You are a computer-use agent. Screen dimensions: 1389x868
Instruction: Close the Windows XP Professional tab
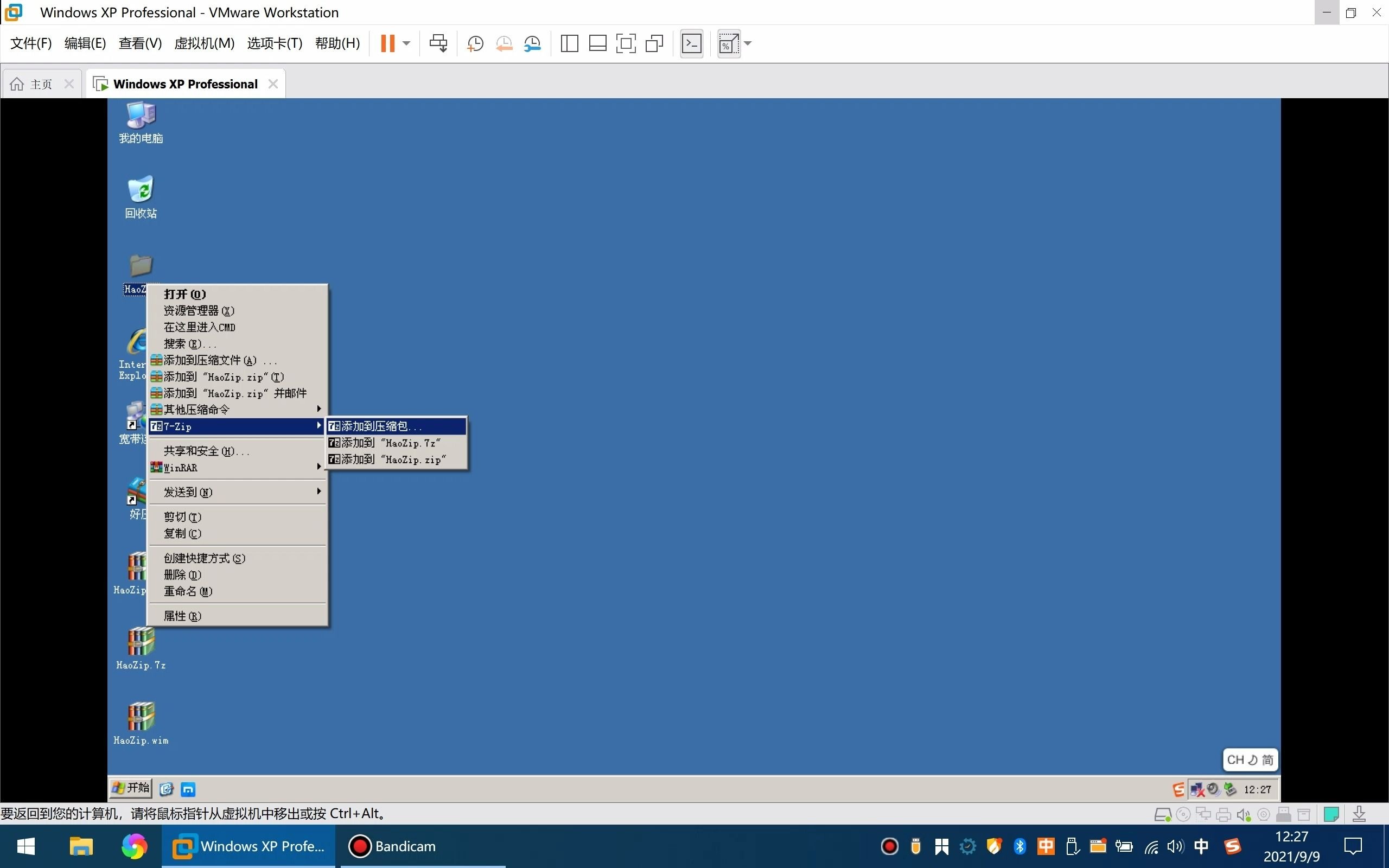click(x=273, y=84)
